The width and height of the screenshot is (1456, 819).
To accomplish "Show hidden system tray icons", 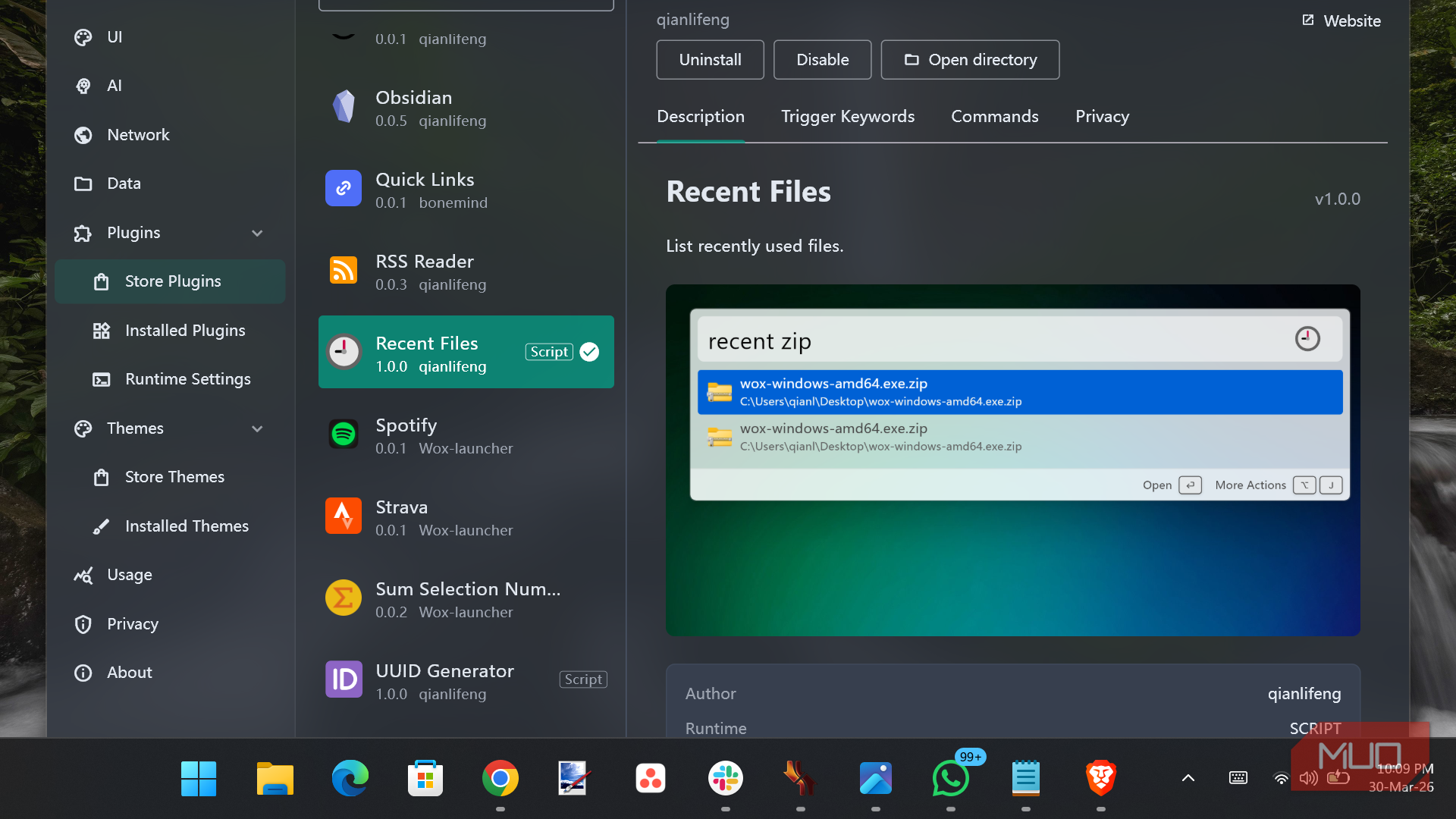I will coord(1188,778).
